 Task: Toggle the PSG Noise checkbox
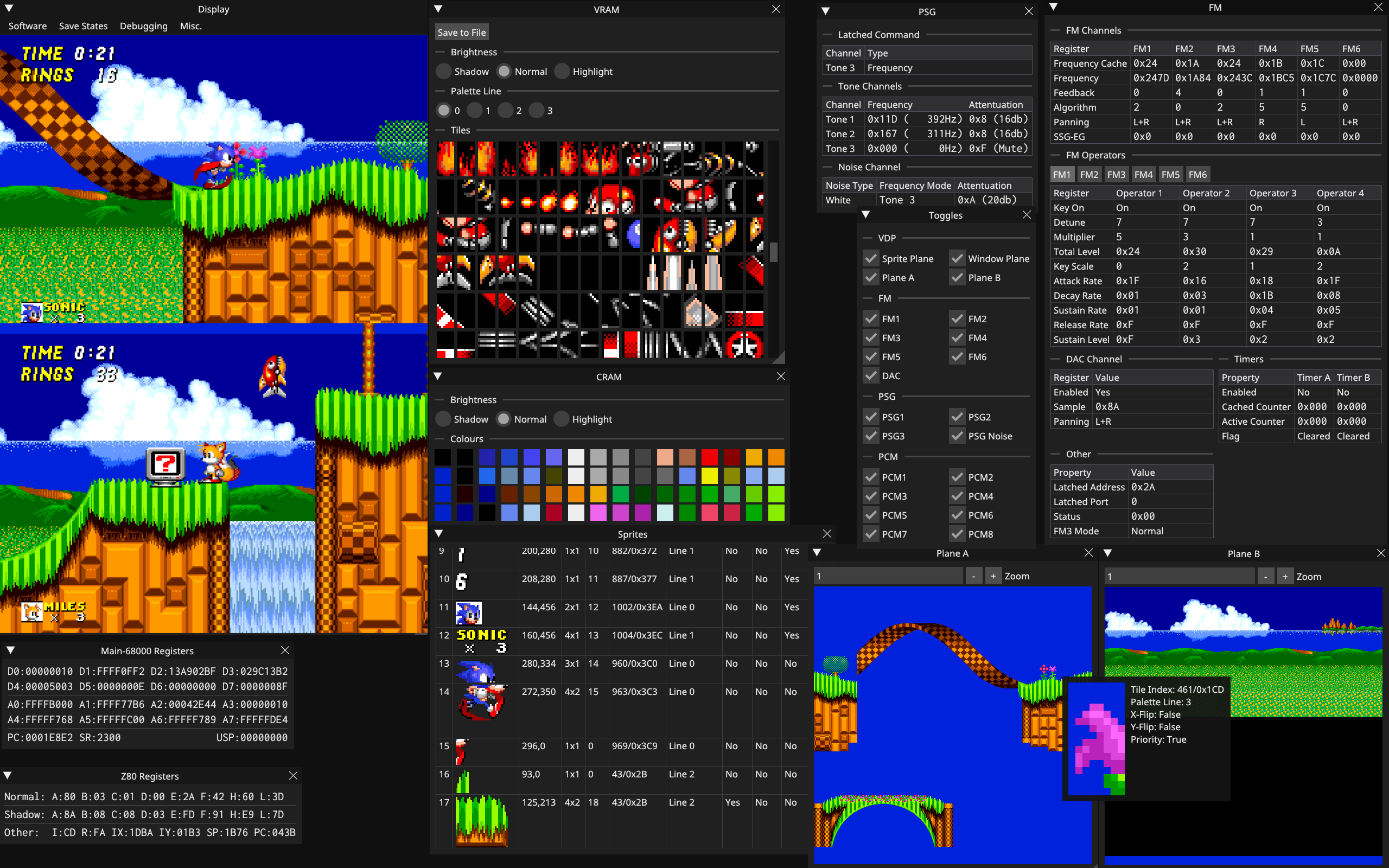point(957,436)
